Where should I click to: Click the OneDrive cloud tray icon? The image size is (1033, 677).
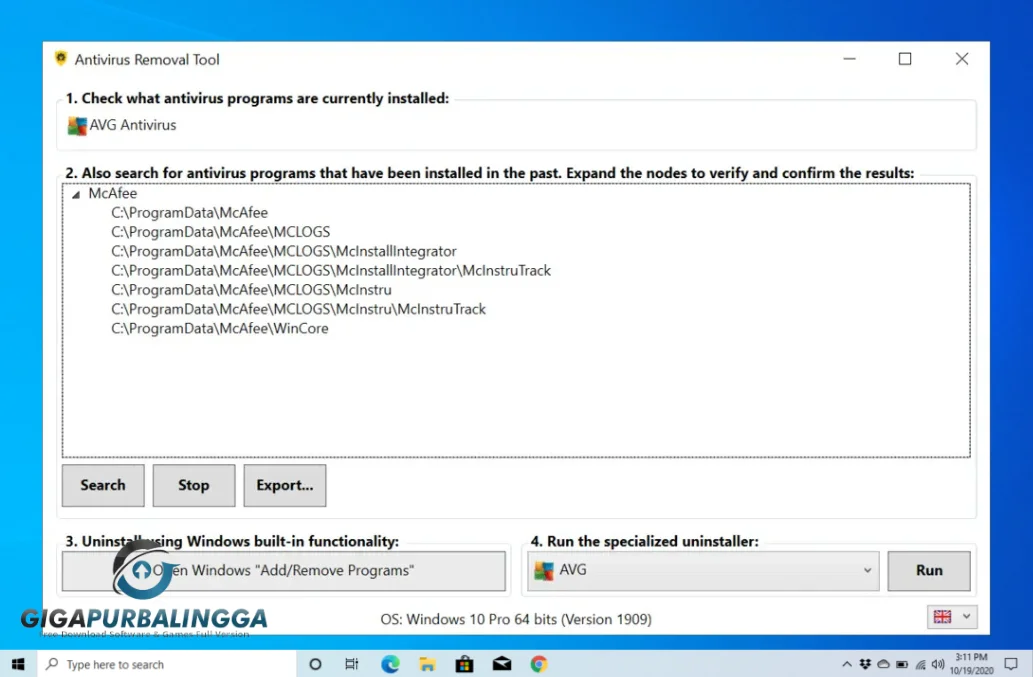pos(883,664)
